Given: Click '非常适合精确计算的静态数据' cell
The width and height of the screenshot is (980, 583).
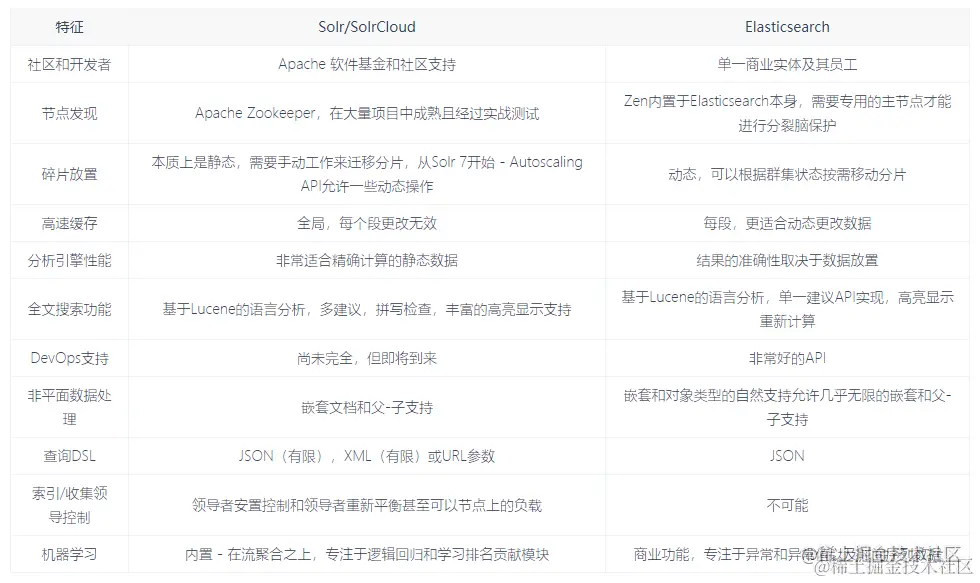Looking at the screenshot, I should [x=367, y=260].
